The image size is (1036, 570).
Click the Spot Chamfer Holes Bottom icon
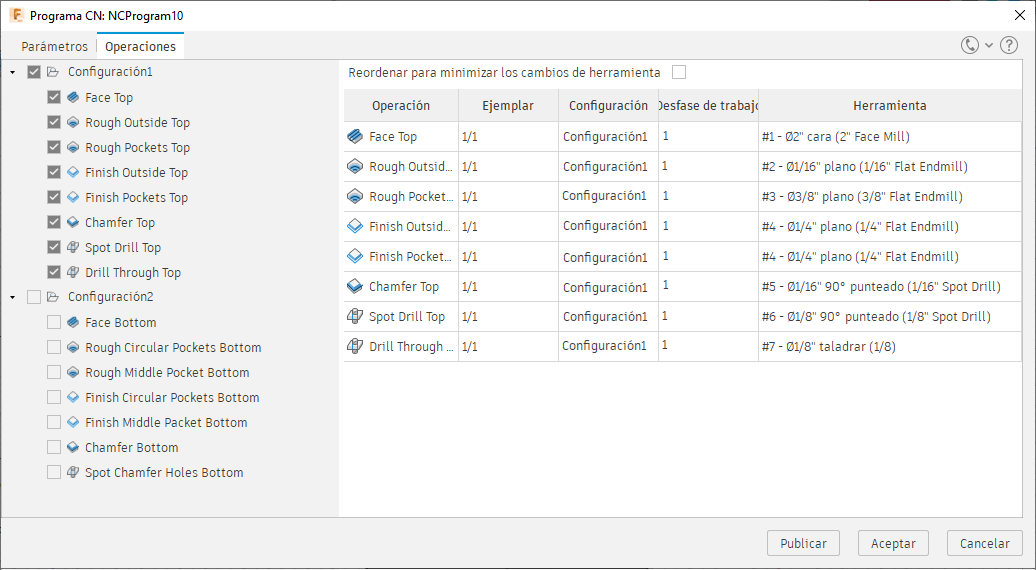pyautogui.click(x=73, y=472)
